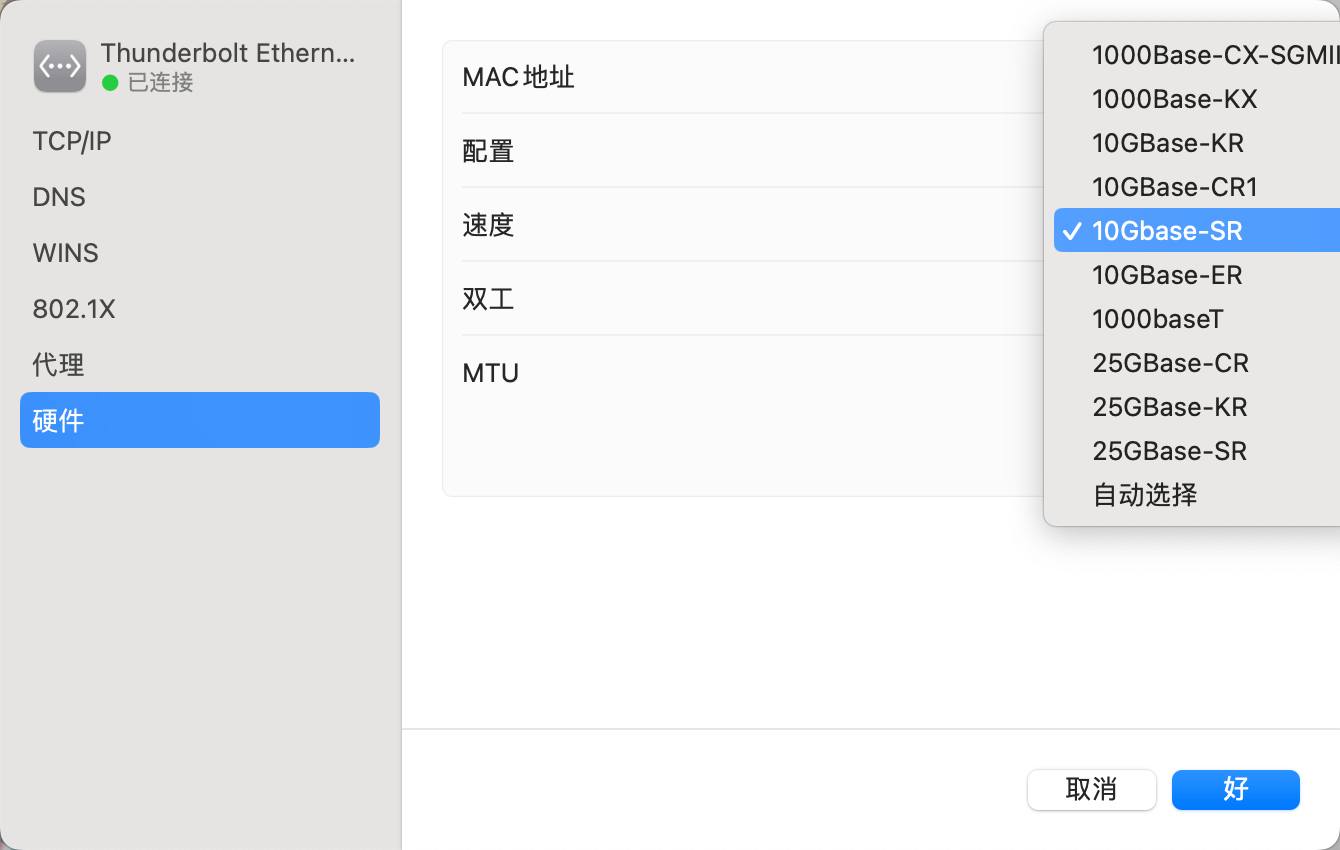This screenshot has height=850, width=1340.
Task: Open the 代理 (Proxy) section
Action: point(58,365)
